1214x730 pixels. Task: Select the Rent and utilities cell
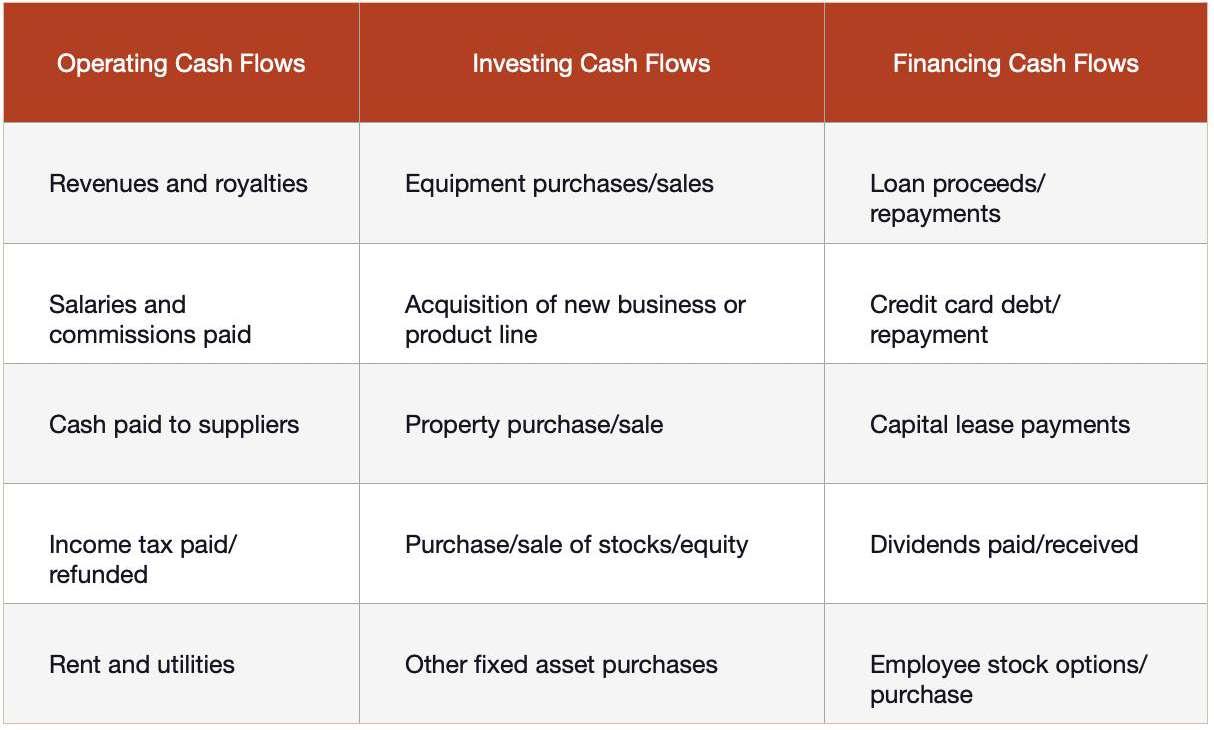(x=142, y=664)
